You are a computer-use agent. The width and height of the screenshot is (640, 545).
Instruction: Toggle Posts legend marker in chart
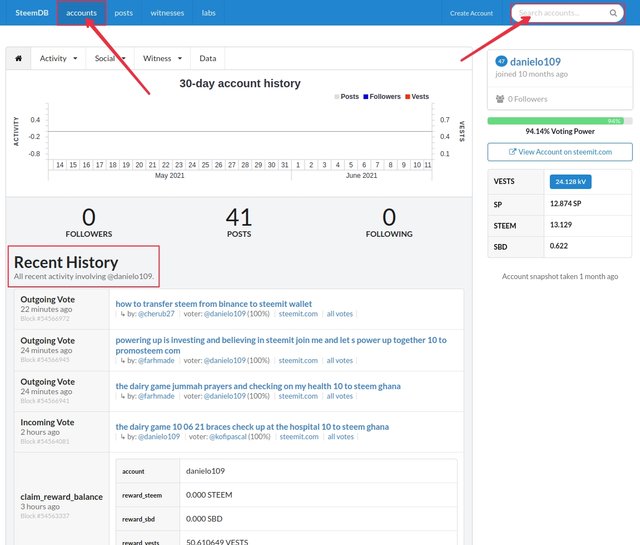coord(337,97)
